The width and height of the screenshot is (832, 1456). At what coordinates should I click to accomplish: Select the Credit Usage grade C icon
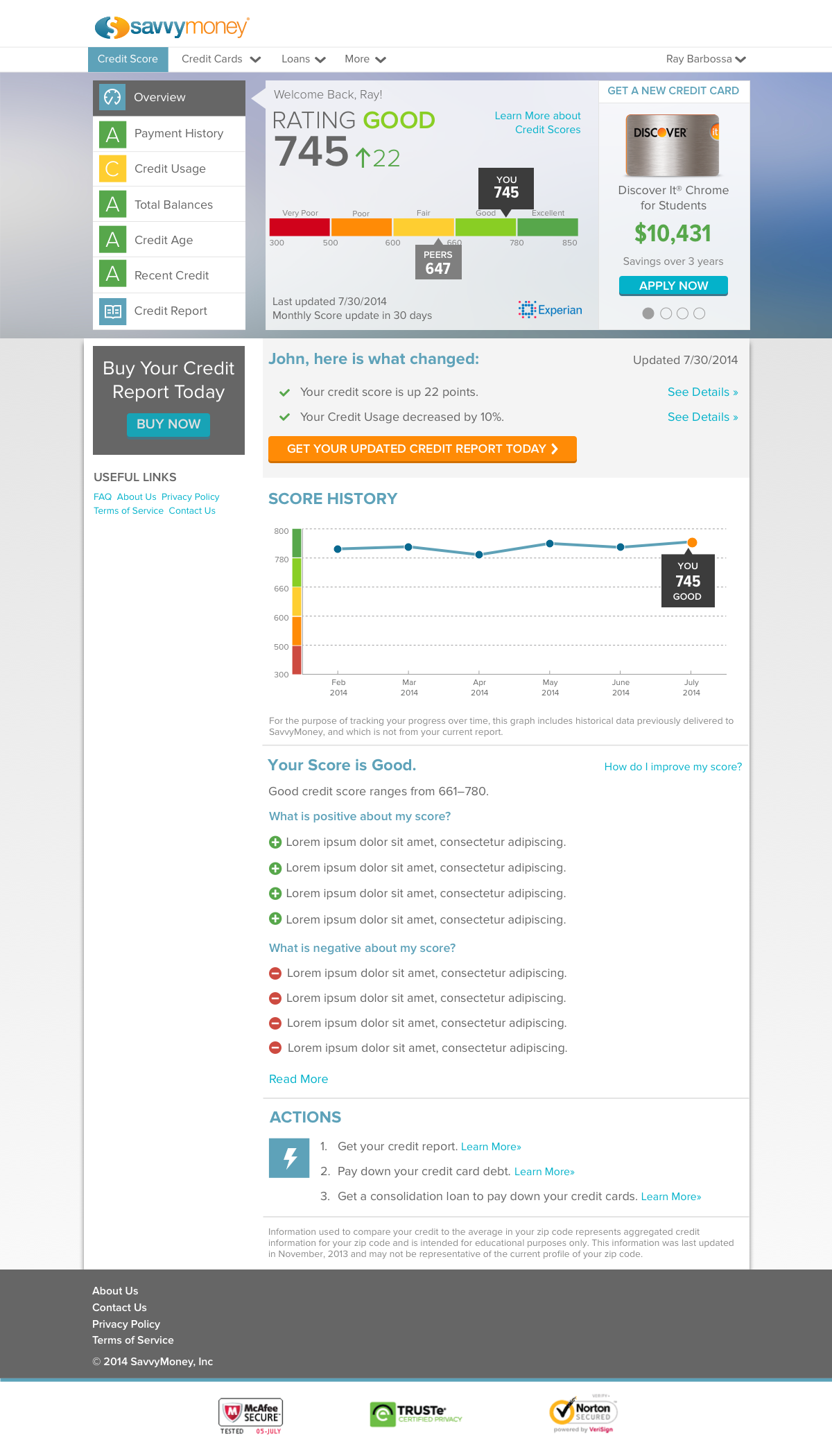112,169
